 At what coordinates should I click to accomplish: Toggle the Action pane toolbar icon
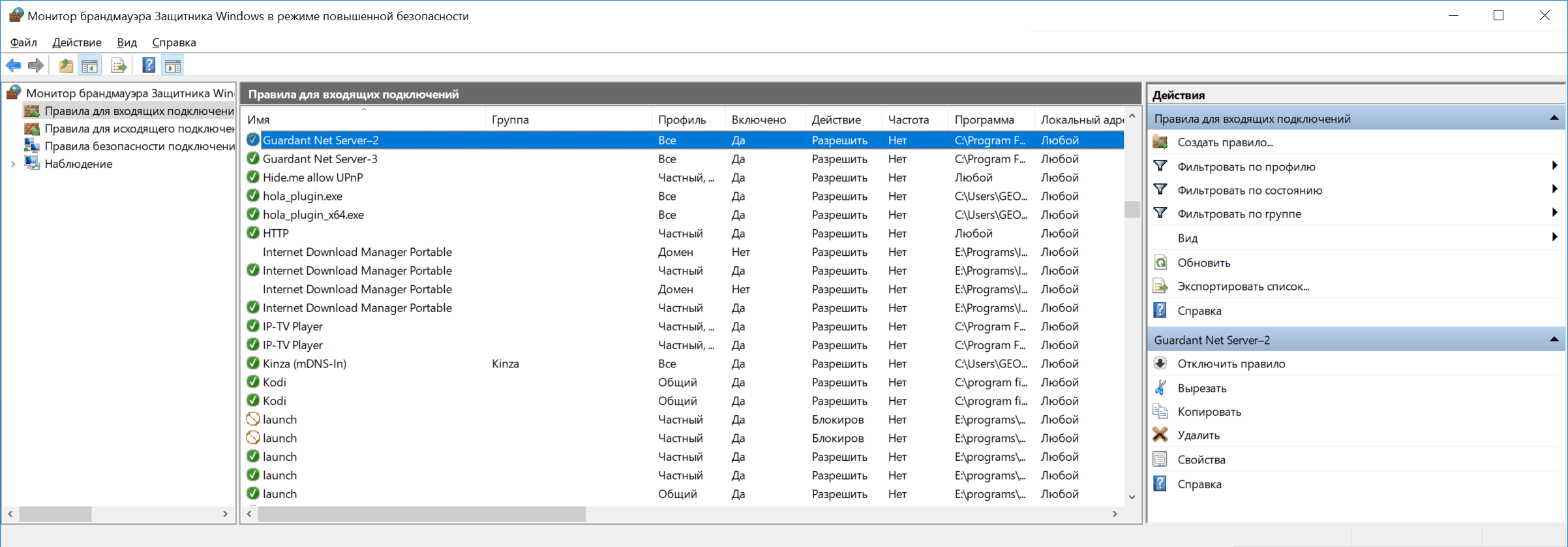click(x=173, y=65)
